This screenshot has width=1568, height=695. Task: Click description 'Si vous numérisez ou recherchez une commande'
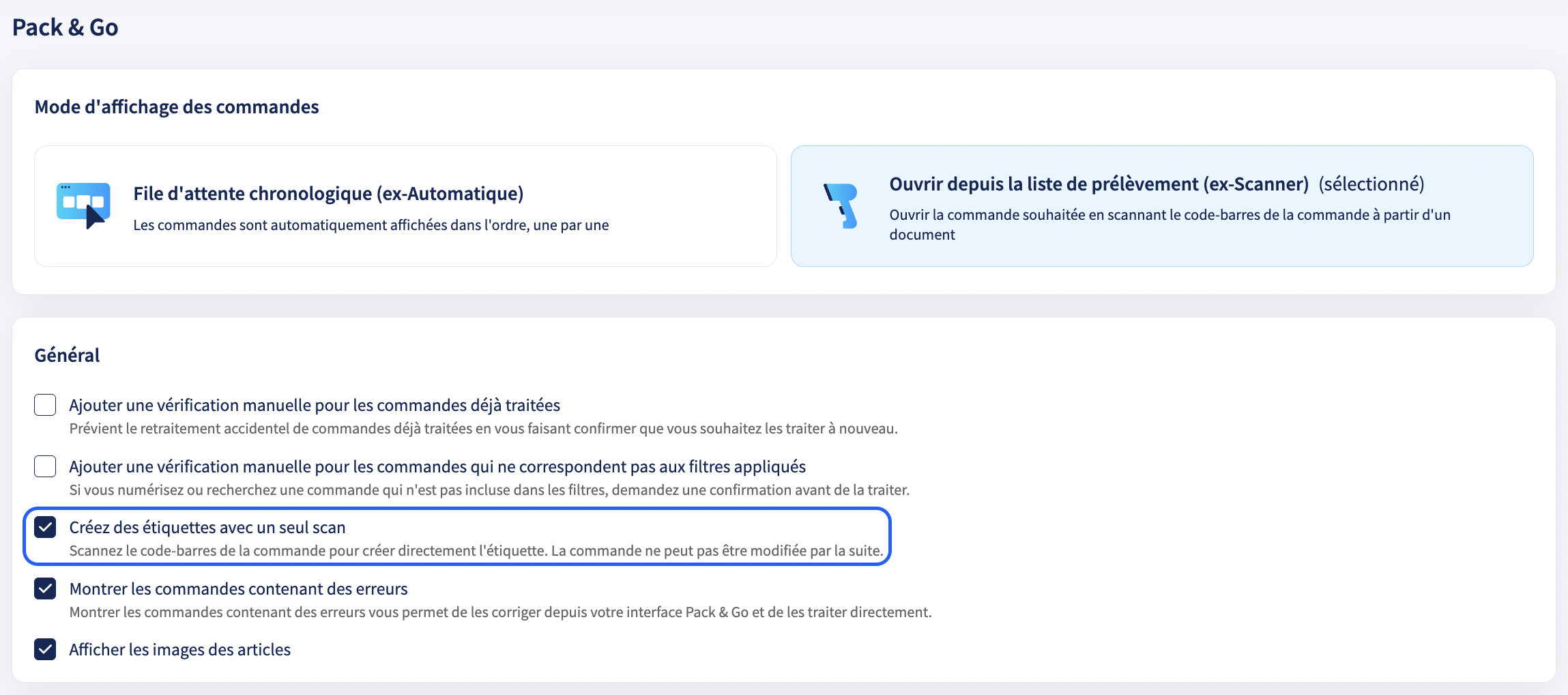pyautogui.click(x=489, y=490)
